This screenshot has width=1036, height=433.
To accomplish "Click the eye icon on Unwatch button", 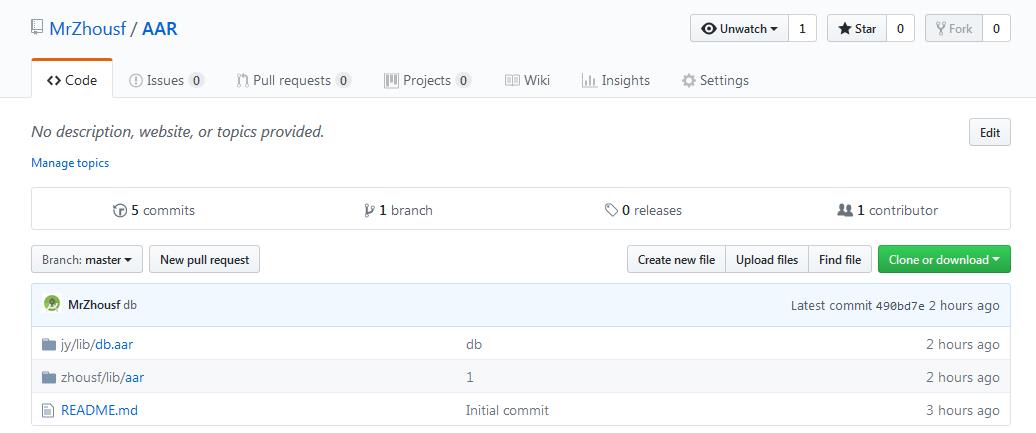I will (x=709, y=28).
